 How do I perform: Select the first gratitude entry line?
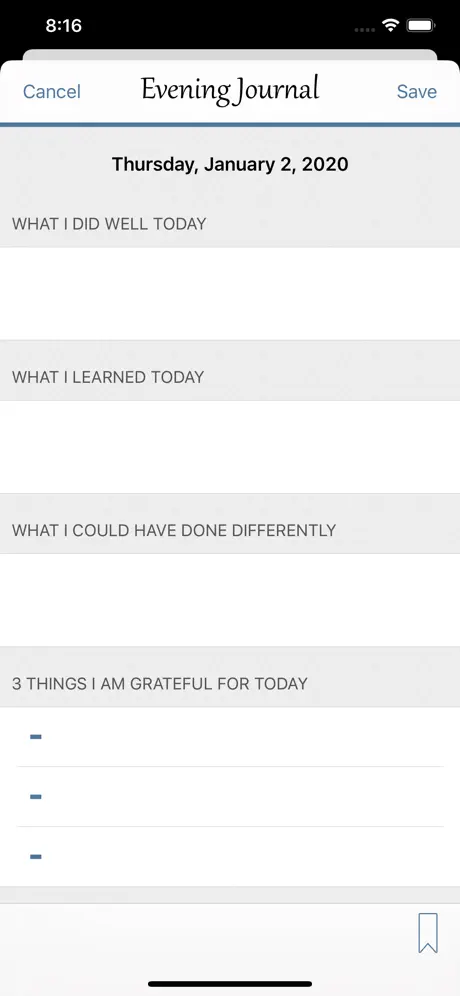pos(230,737)
